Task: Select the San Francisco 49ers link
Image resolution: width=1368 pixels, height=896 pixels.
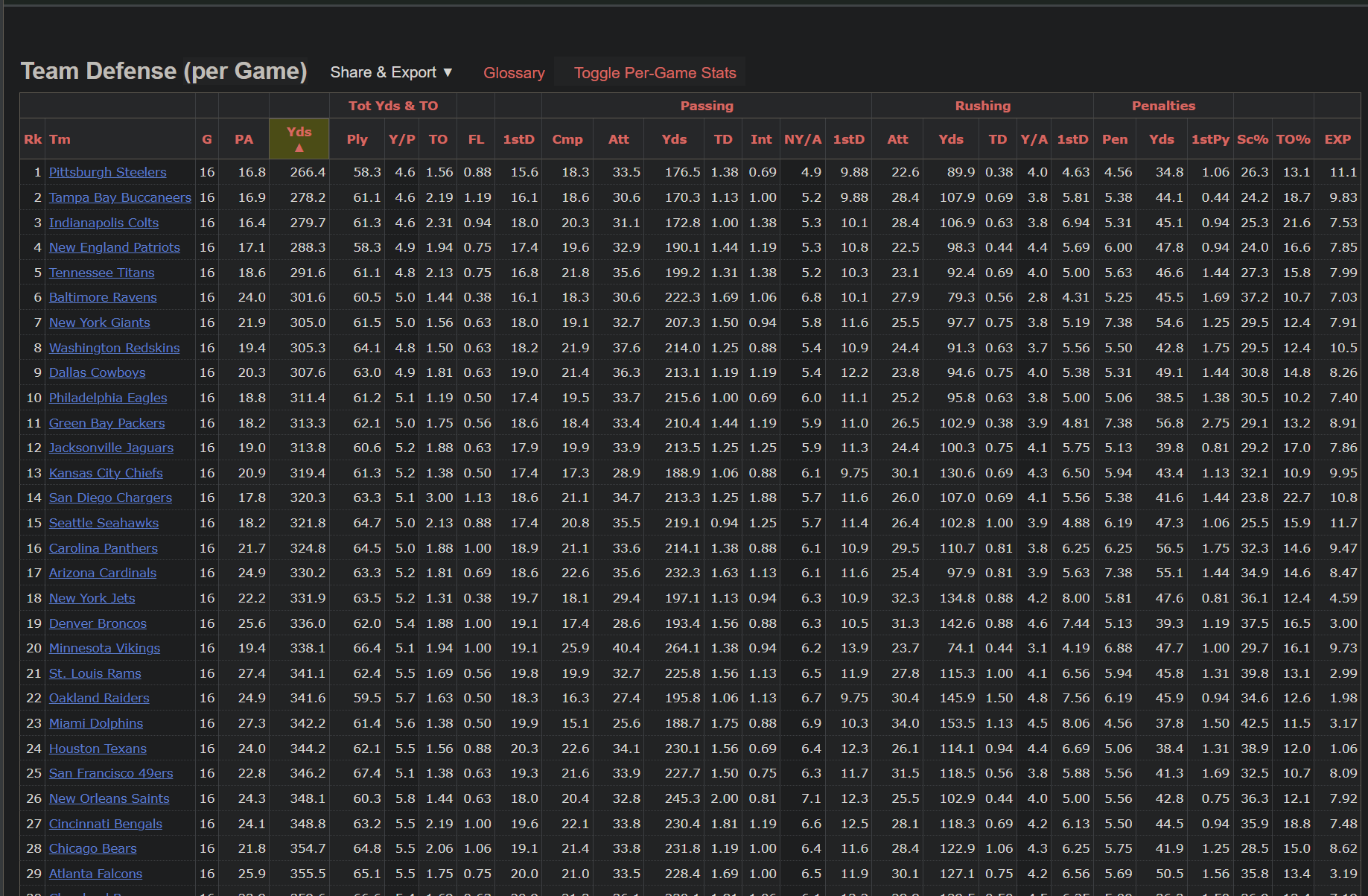Action: [x=111, y=773]
